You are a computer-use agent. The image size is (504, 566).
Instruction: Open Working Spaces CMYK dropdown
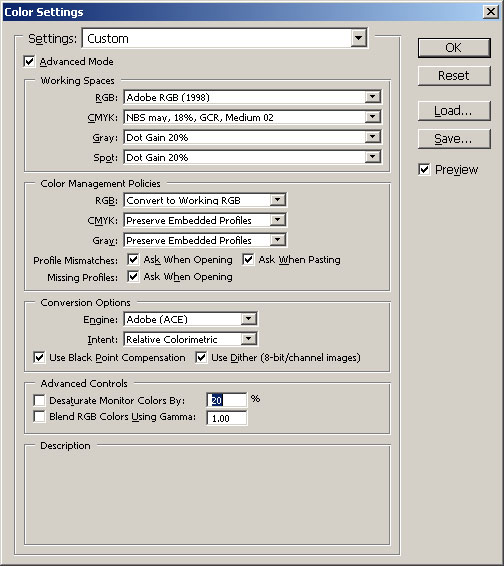point(252,117)
